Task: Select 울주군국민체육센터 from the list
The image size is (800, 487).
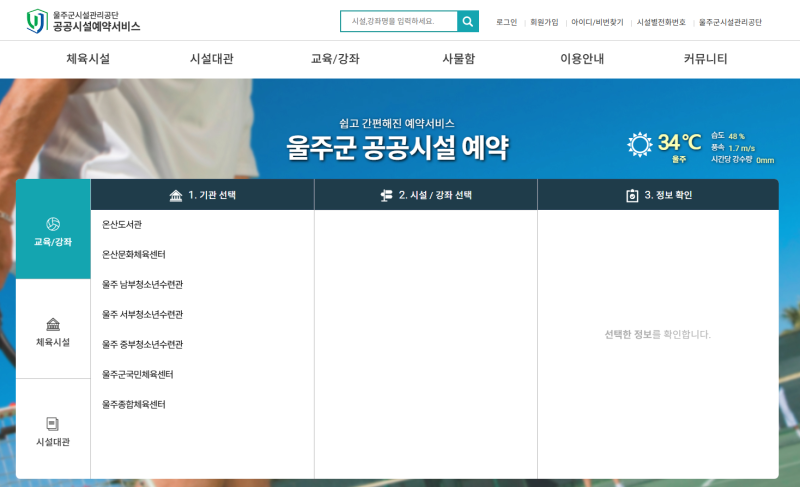Action: (x=138, y=375)
